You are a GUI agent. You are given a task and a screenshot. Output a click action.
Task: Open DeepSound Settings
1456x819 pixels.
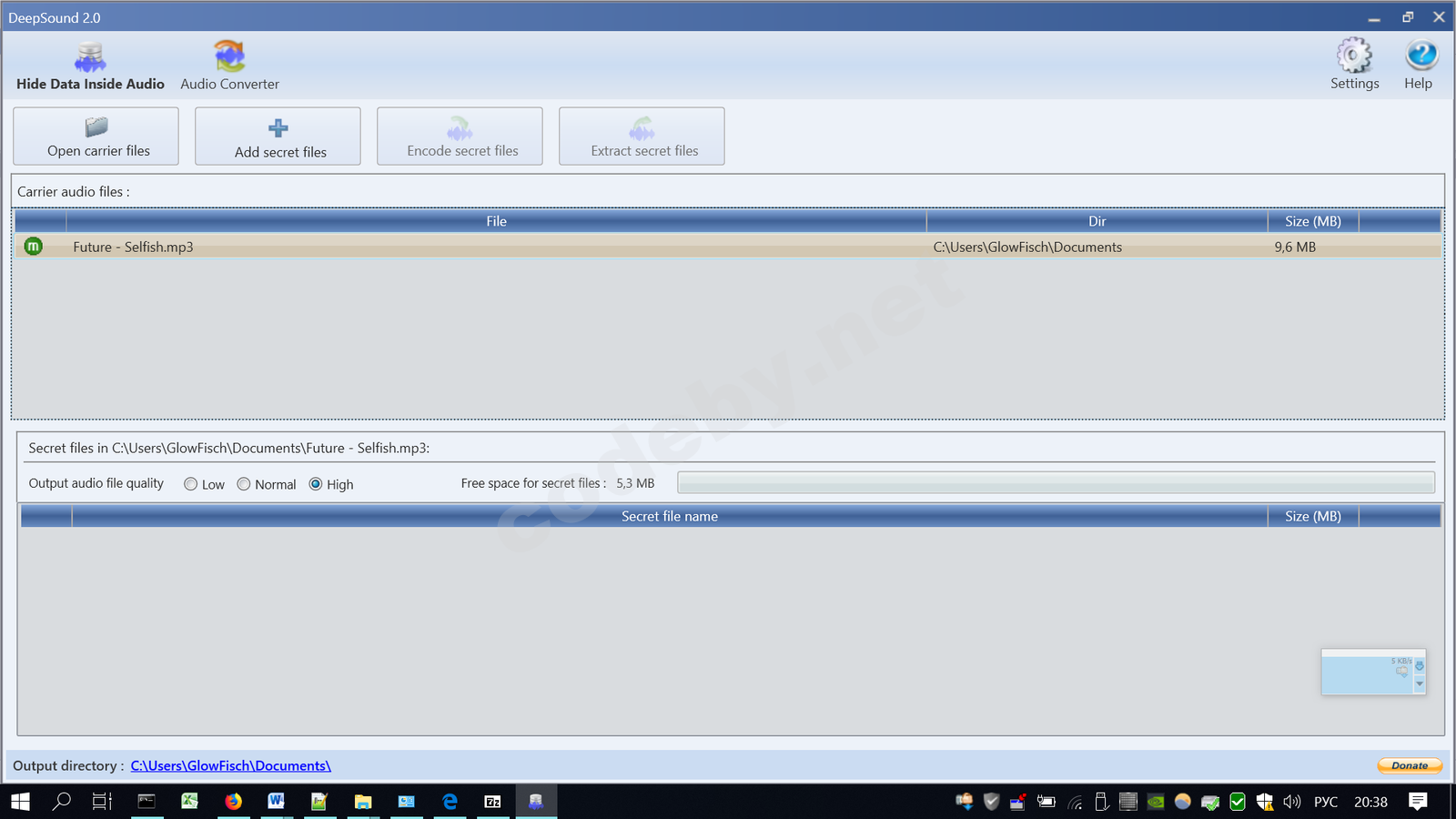click(x=1354, y=65)
